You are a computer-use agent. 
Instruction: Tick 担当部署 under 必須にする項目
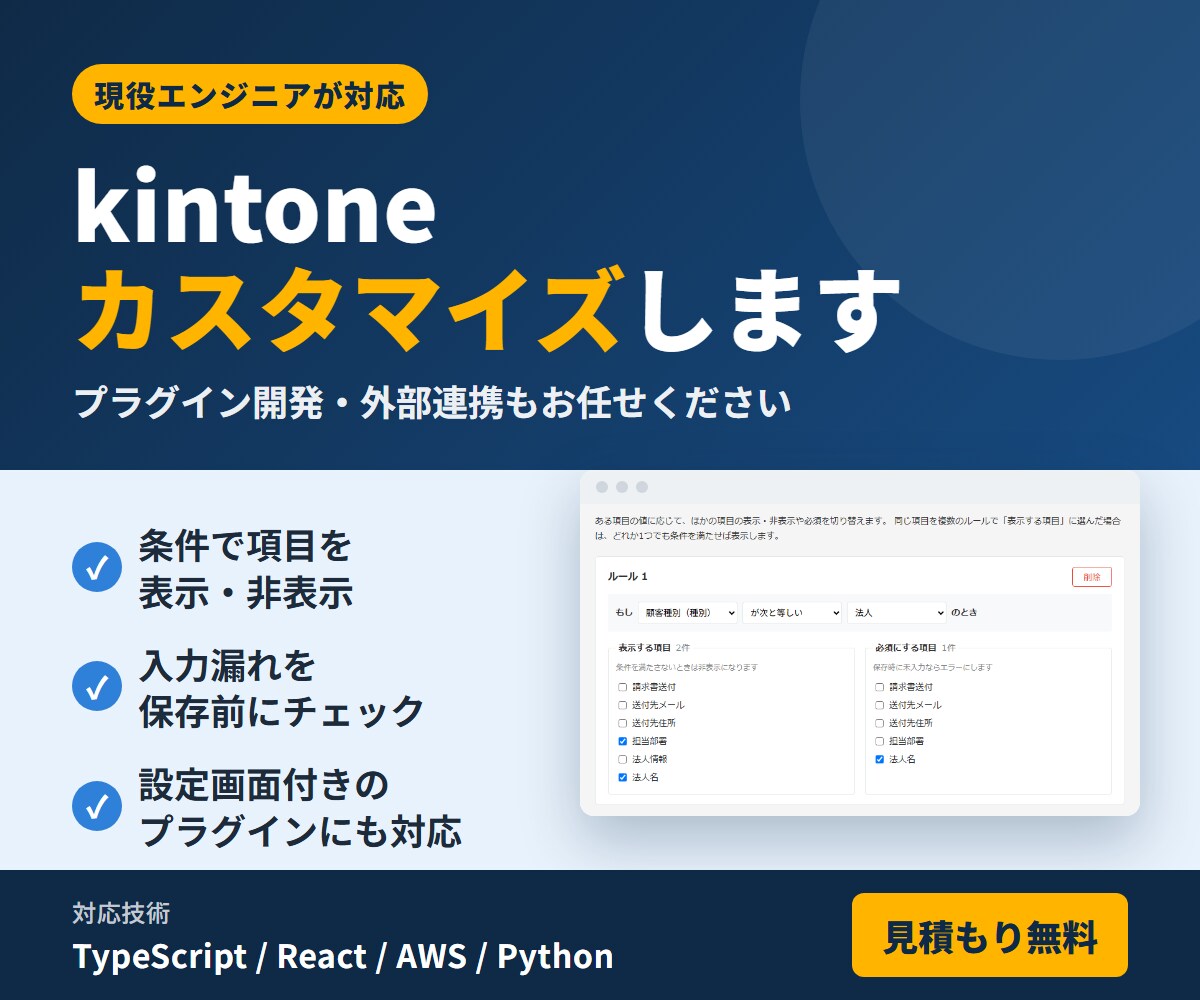coord(879,741)
